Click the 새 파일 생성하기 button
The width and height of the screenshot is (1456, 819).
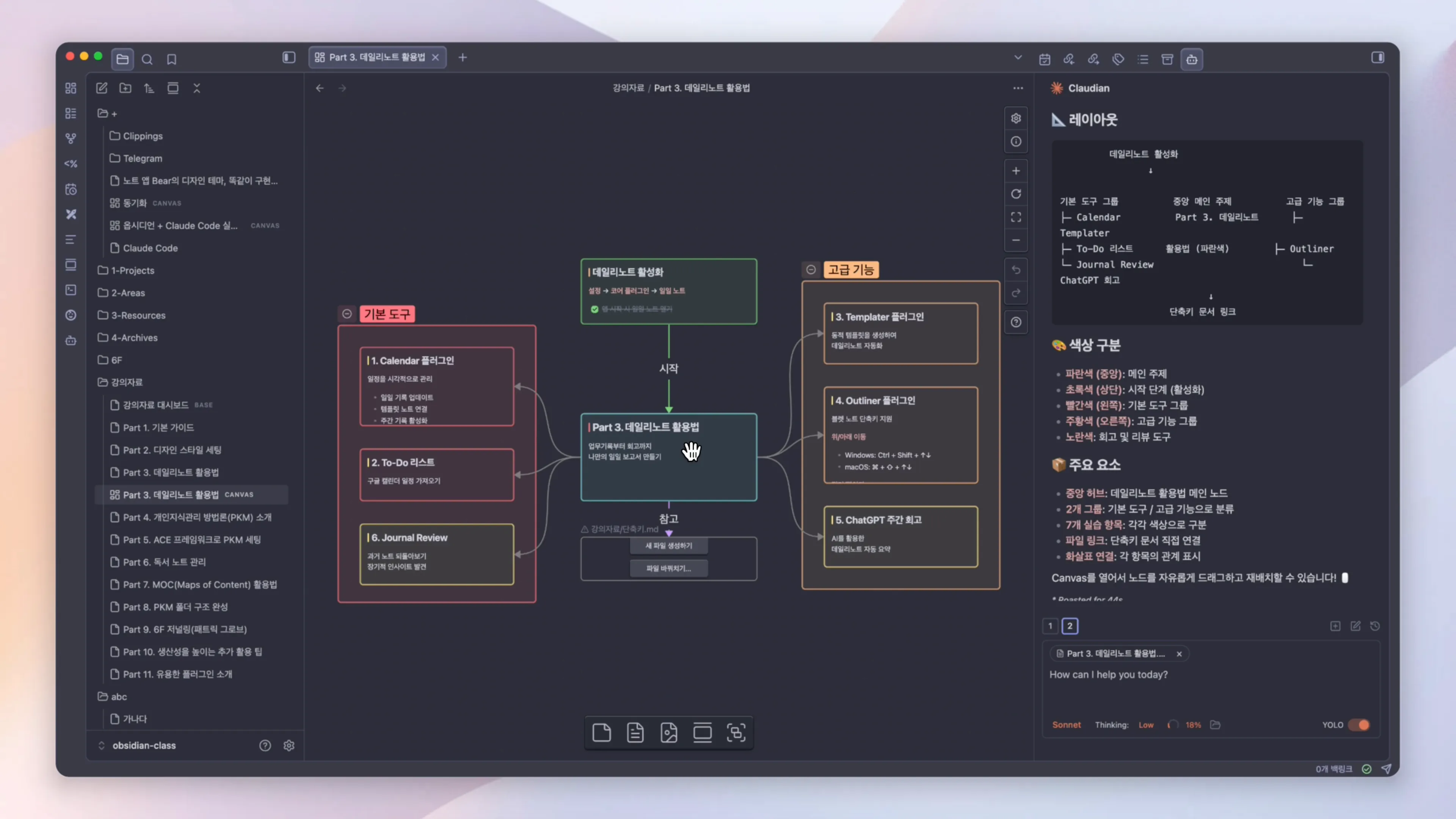(668, 546)
